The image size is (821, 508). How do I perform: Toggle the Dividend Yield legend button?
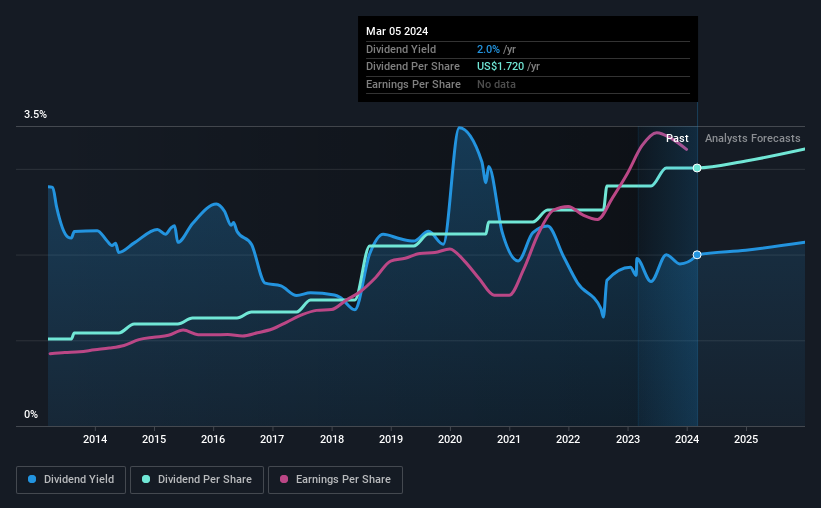pyautogui.click(x=71, y=480)
